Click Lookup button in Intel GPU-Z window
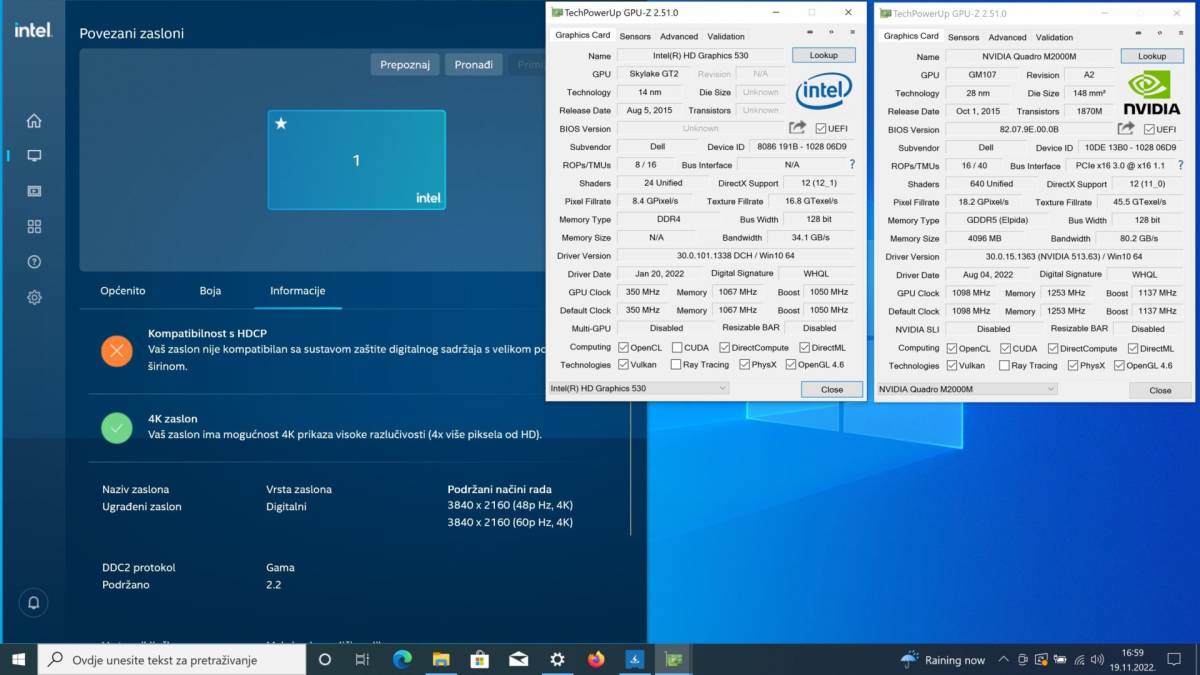 [x=824, y=55]
